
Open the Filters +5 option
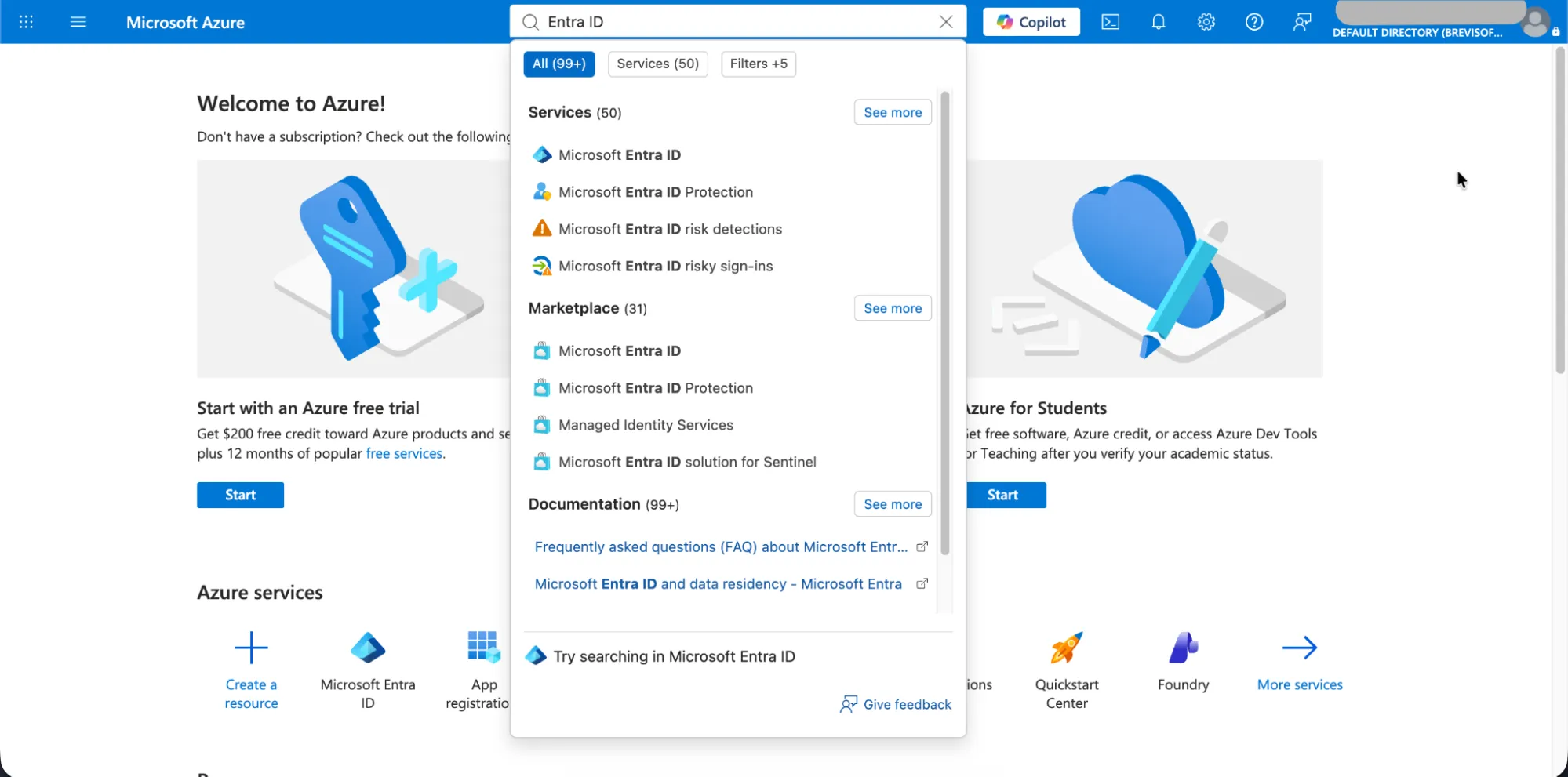(759, 64)
